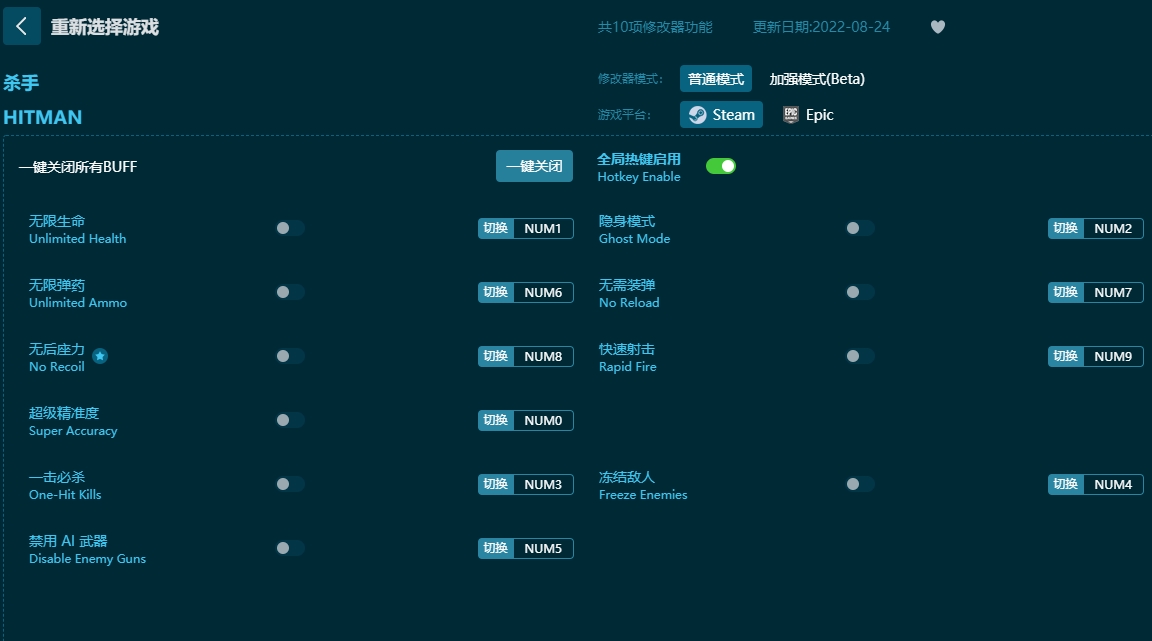Click NUM4 hotkey field
Image resolution: width=1152 pixels, height=641 pixels.
1113,484
